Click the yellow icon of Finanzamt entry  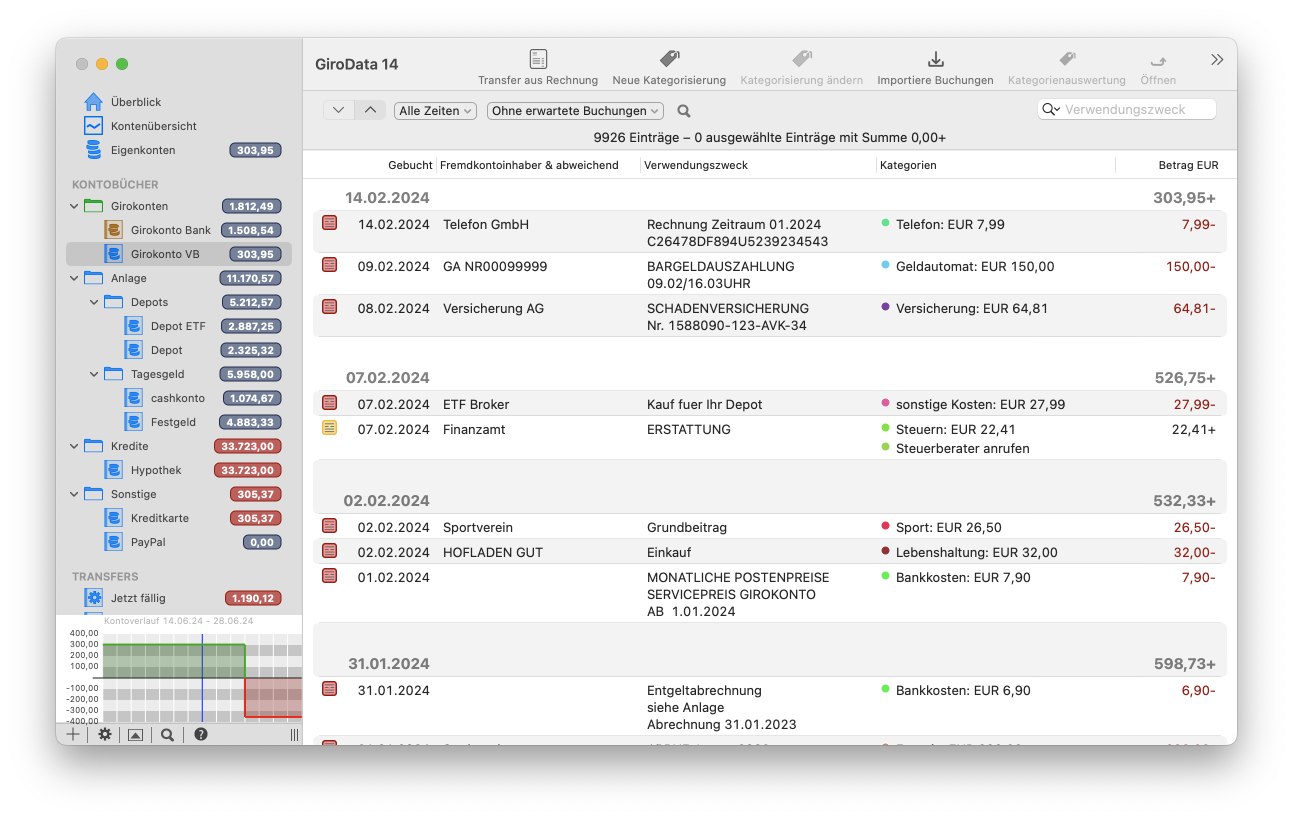pyautogui.click(x=329, y=428)
